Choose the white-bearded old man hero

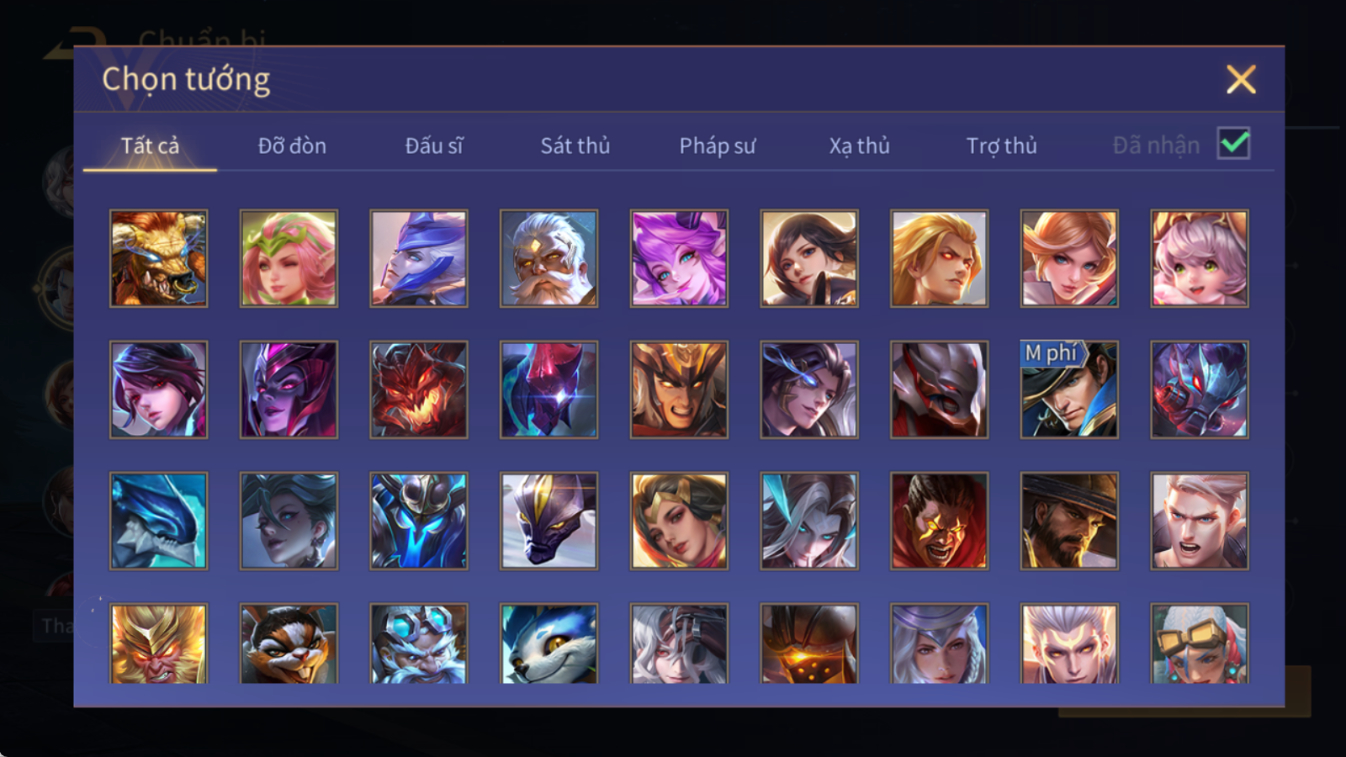tap(549, 258)
